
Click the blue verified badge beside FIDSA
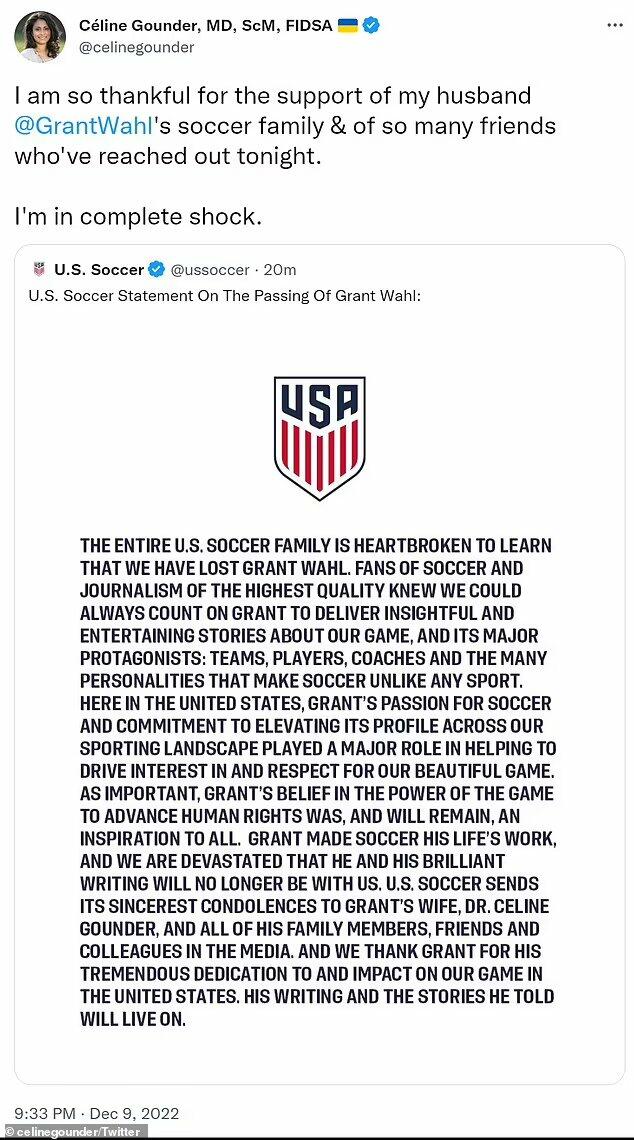coord(371,26)
